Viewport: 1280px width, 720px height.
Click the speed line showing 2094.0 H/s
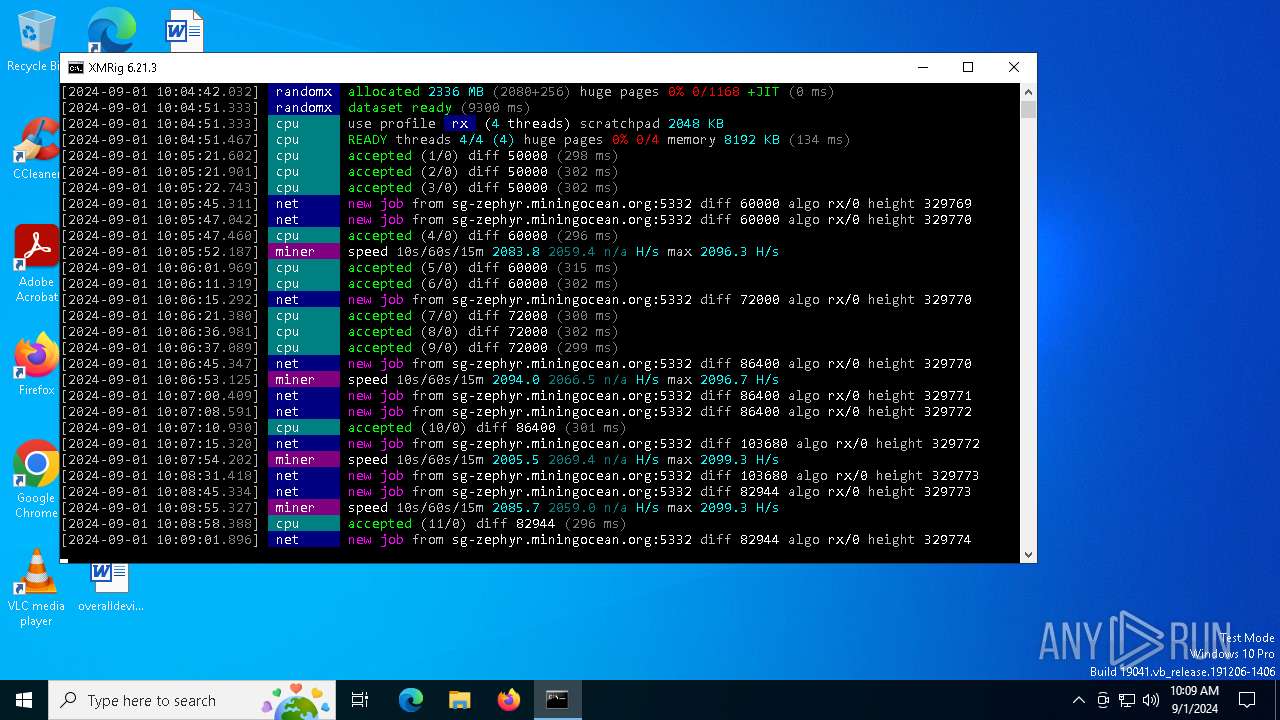click(420, 380)
